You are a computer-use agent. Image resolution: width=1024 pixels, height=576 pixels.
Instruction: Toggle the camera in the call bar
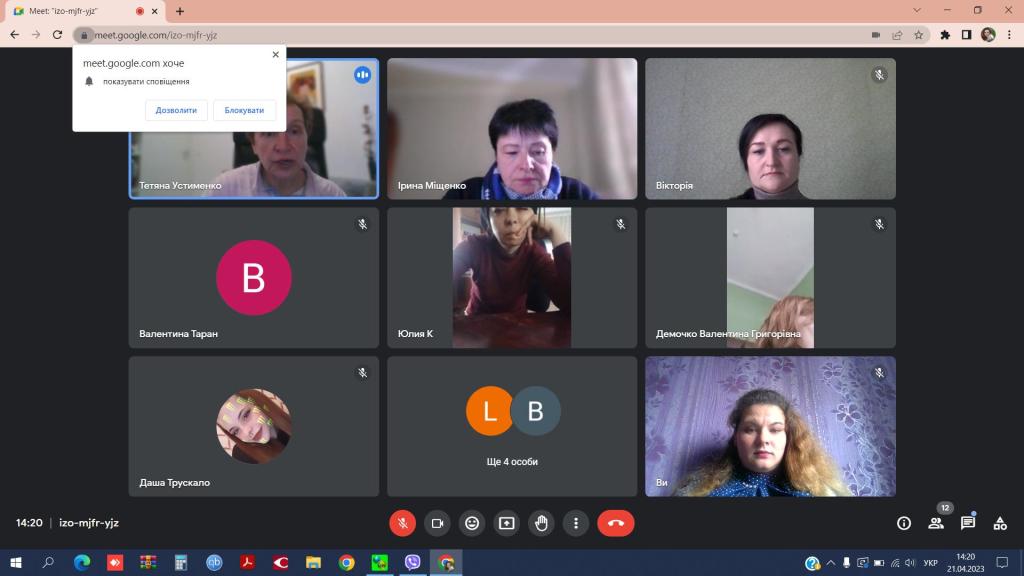[437, 523]
